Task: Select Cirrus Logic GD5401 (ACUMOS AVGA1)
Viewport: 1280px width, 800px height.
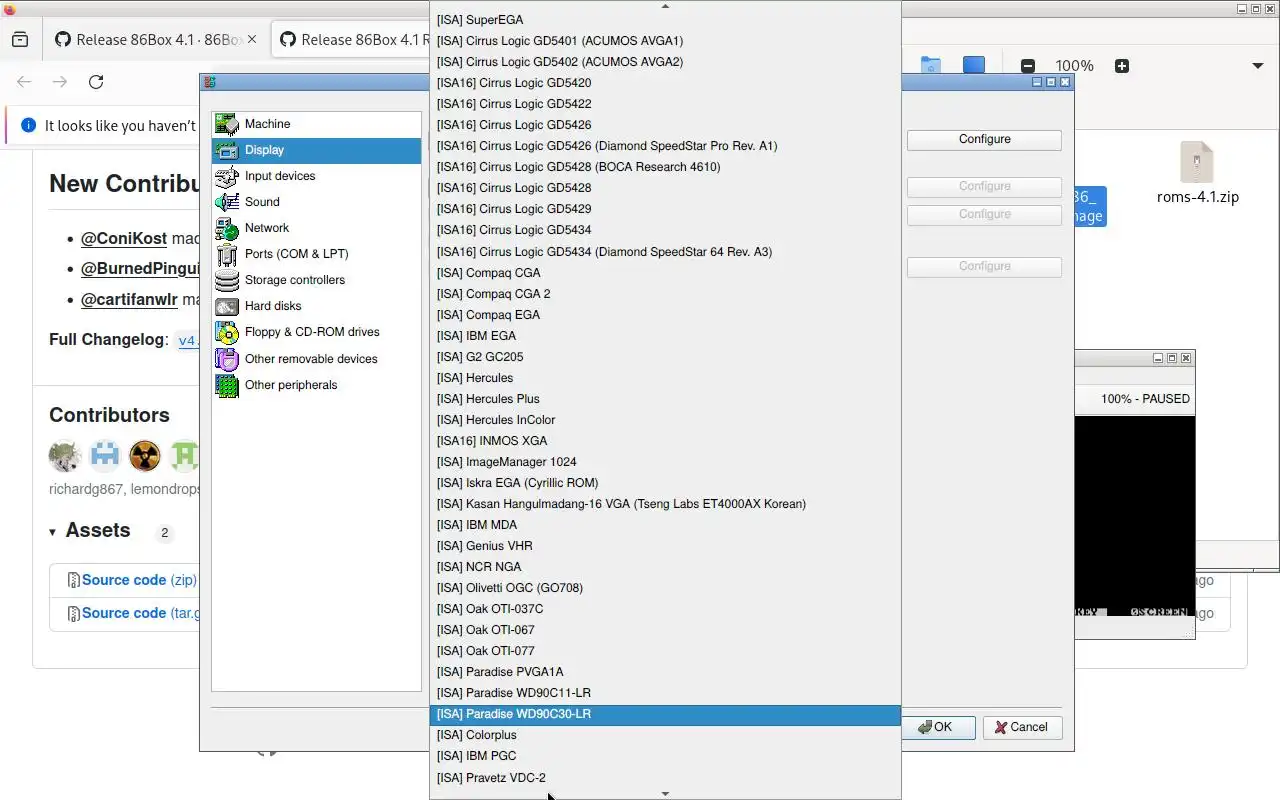Action: [x=665, y=41]
